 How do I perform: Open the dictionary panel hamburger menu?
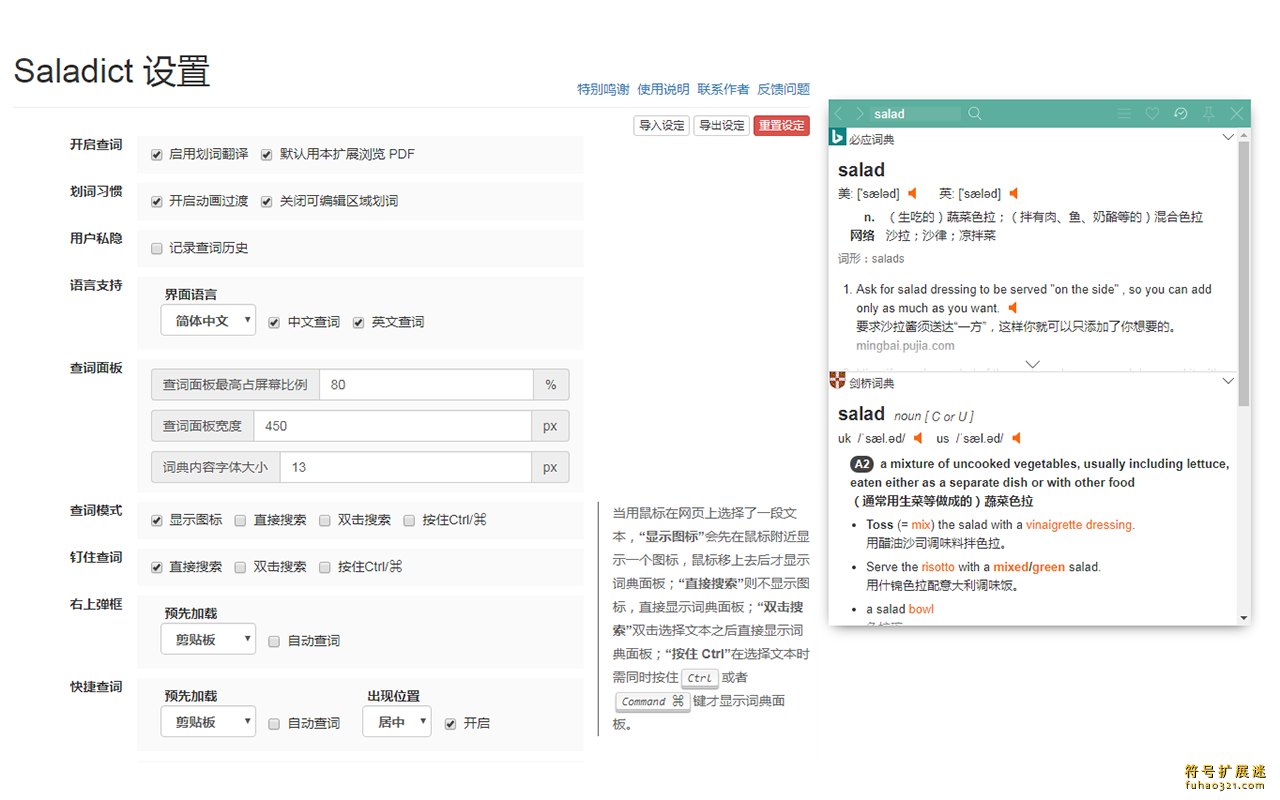click(1124, 114)
